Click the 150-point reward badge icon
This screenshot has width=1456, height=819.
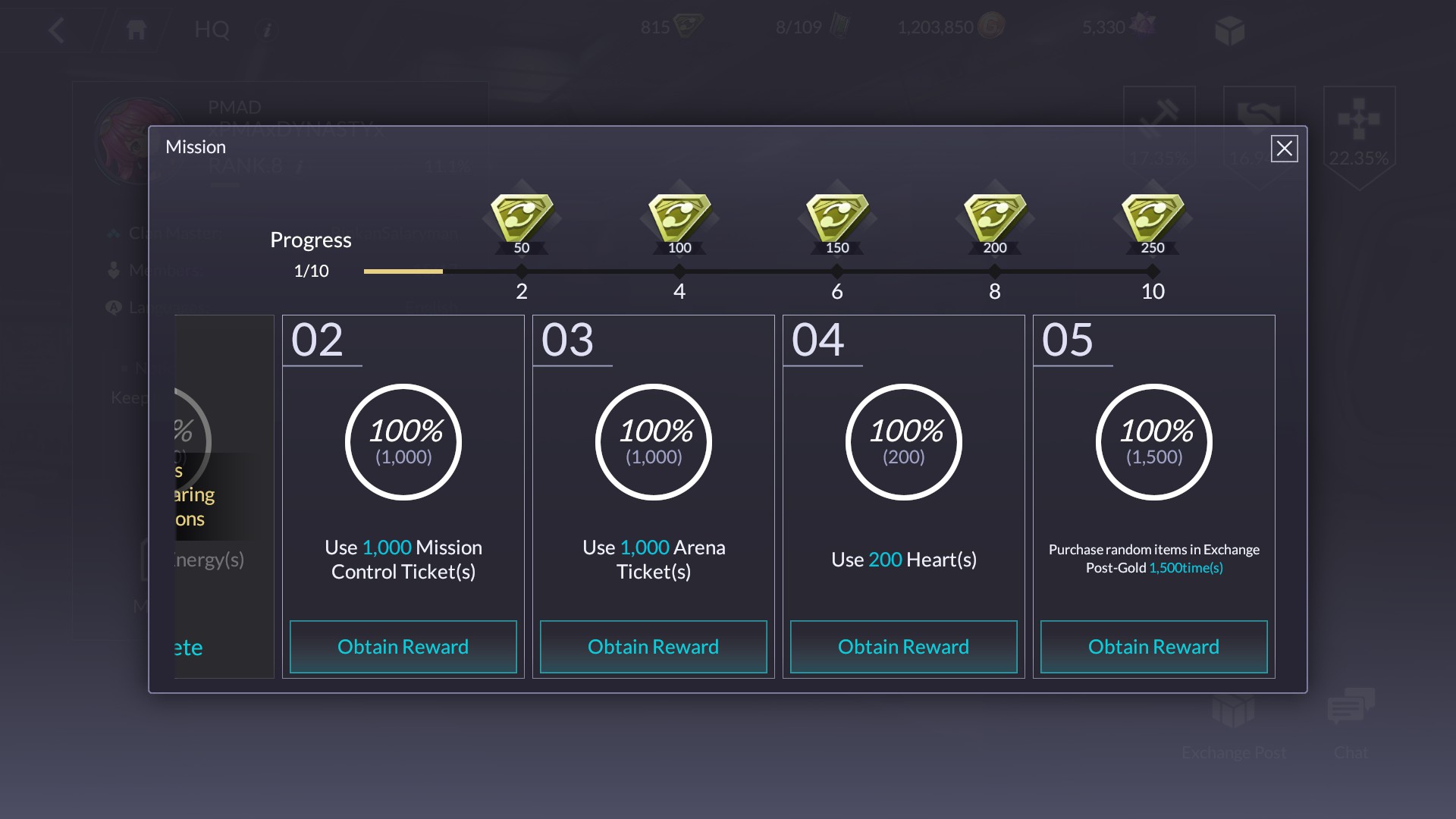(x=837, y=218)
